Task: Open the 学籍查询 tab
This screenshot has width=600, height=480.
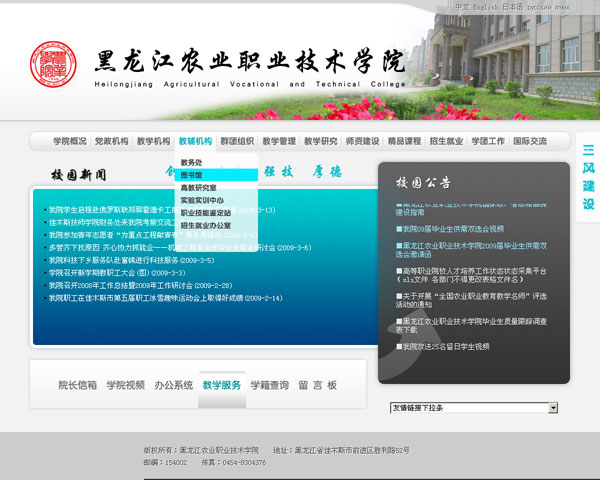Action: point(269,385)
